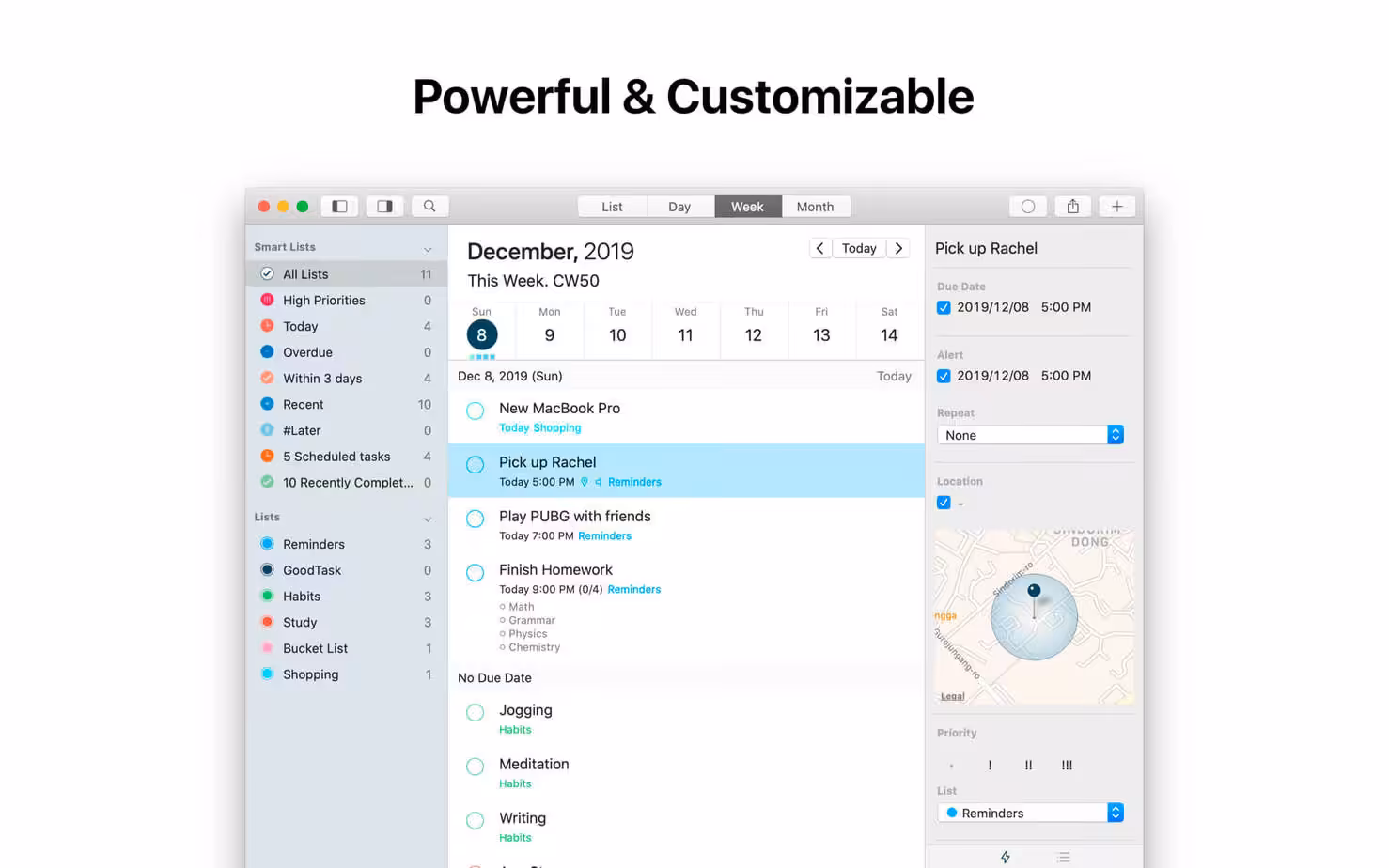Click the location map preview
This screenshot has height=868, width=1389.
[x=1034, y=616]
